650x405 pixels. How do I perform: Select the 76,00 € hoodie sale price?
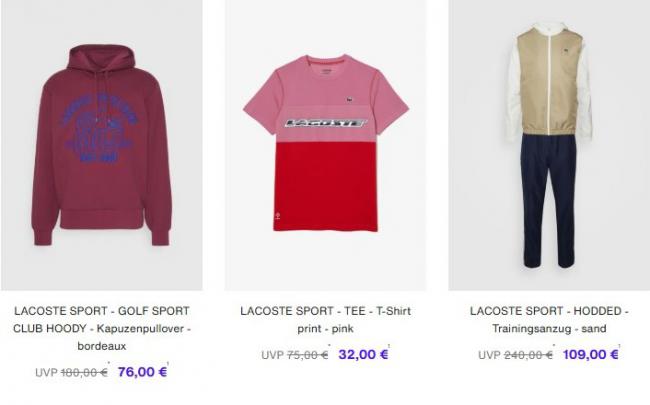142,372
